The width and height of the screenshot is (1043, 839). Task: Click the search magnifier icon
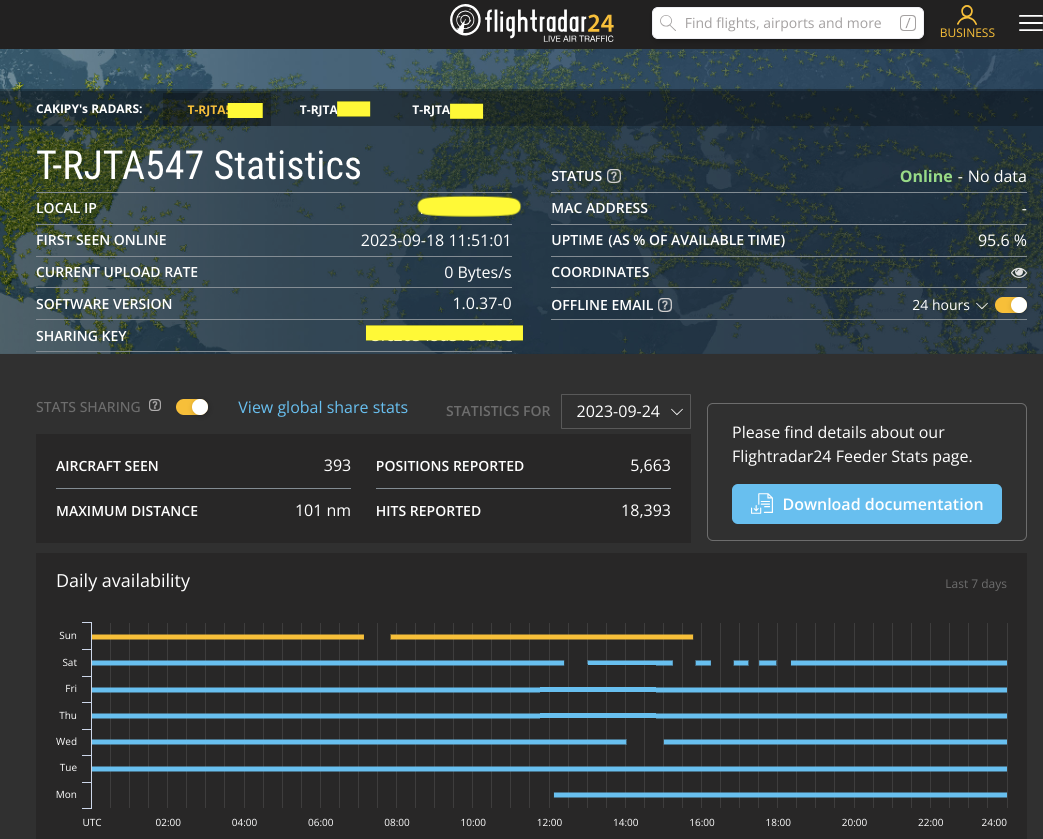click(x=667, y=22)
